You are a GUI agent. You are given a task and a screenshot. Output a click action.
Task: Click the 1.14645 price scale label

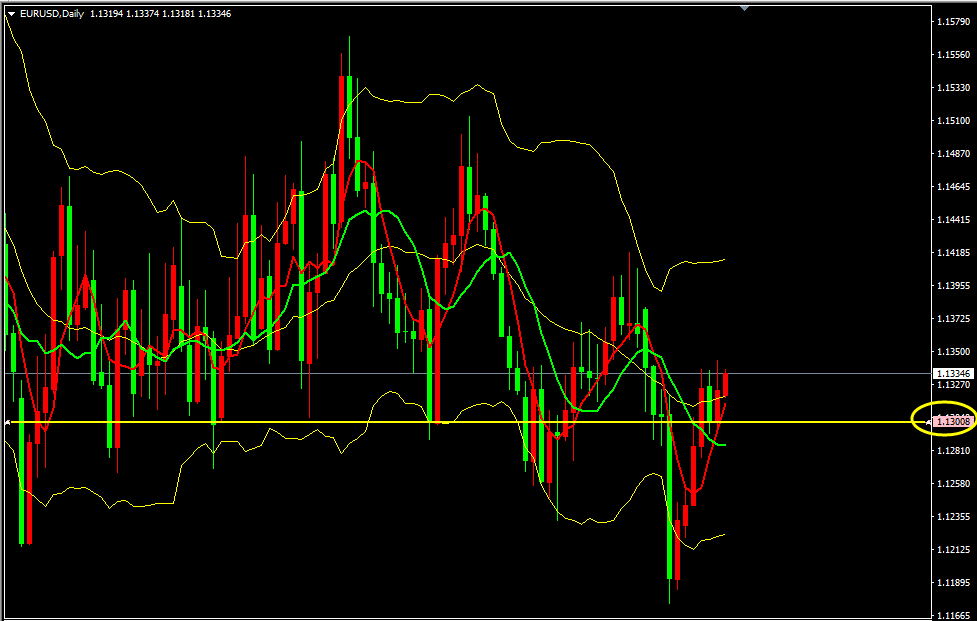point(953,187)
